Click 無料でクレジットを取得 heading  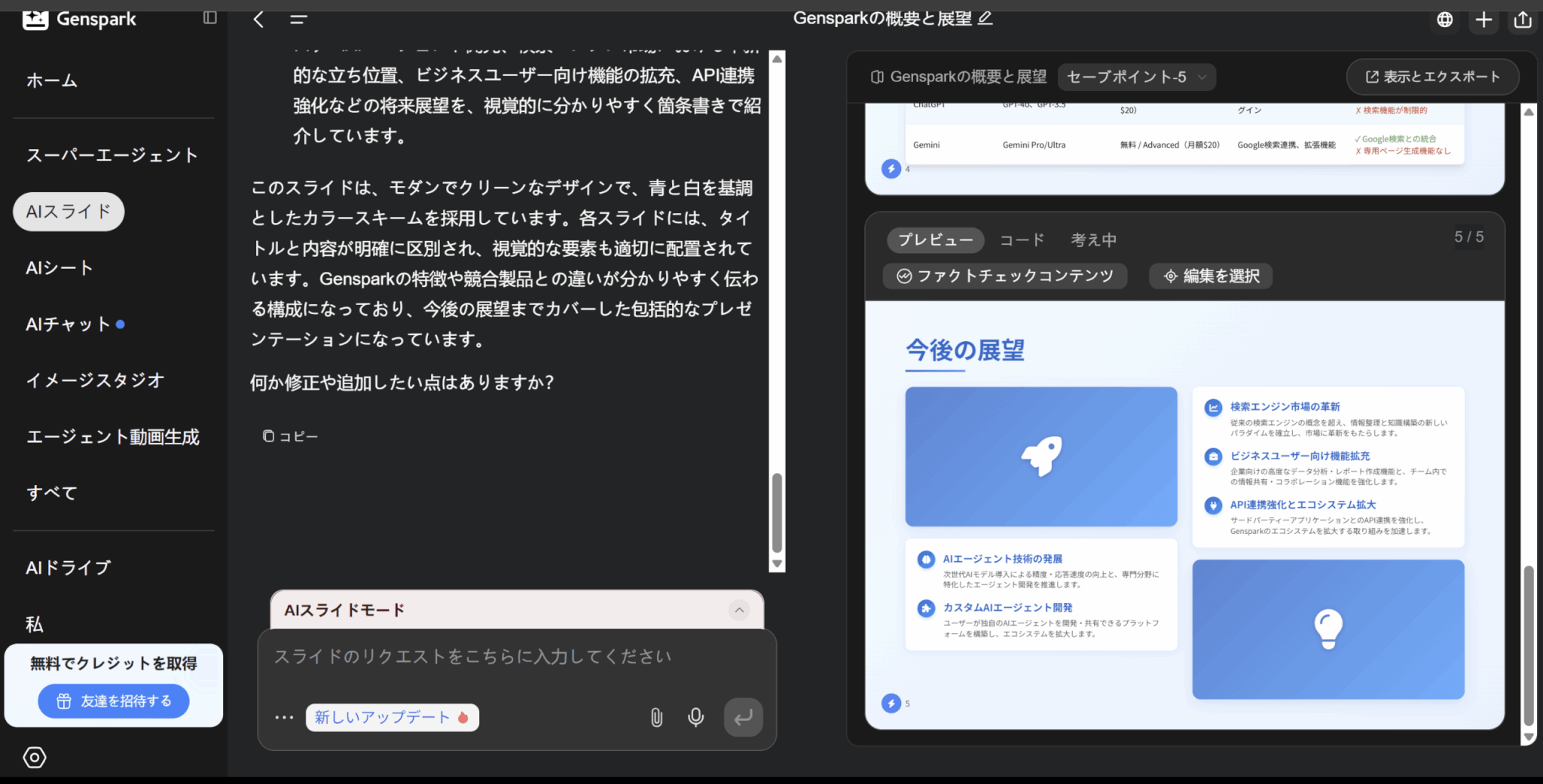pos(114,664)
